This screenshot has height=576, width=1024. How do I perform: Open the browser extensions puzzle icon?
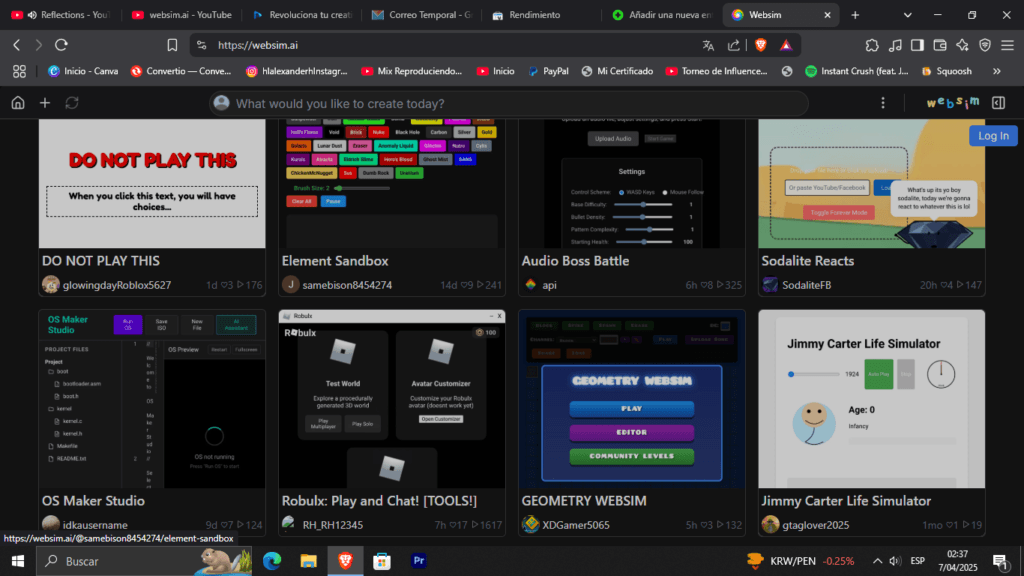tap(872, 45)
